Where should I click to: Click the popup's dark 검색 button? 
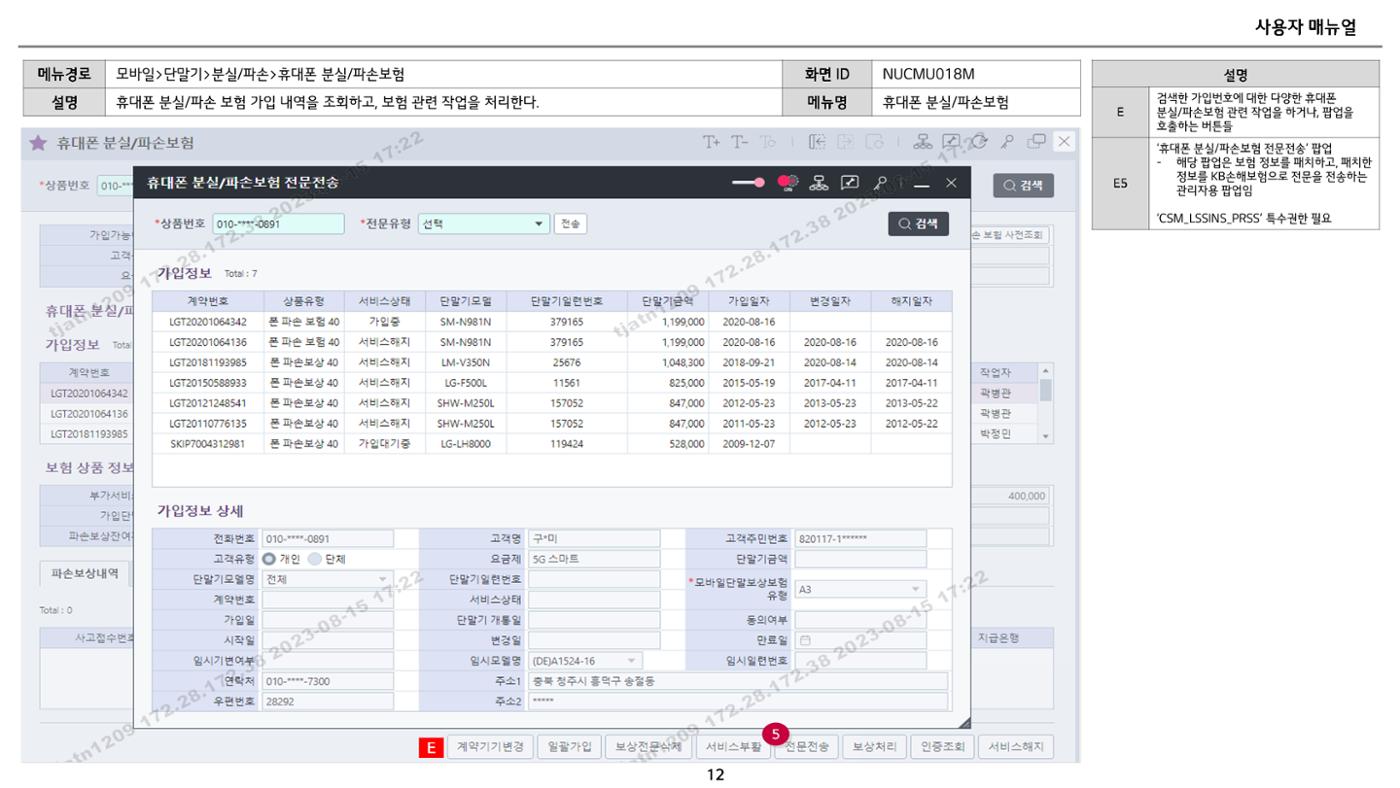[918, 224]
